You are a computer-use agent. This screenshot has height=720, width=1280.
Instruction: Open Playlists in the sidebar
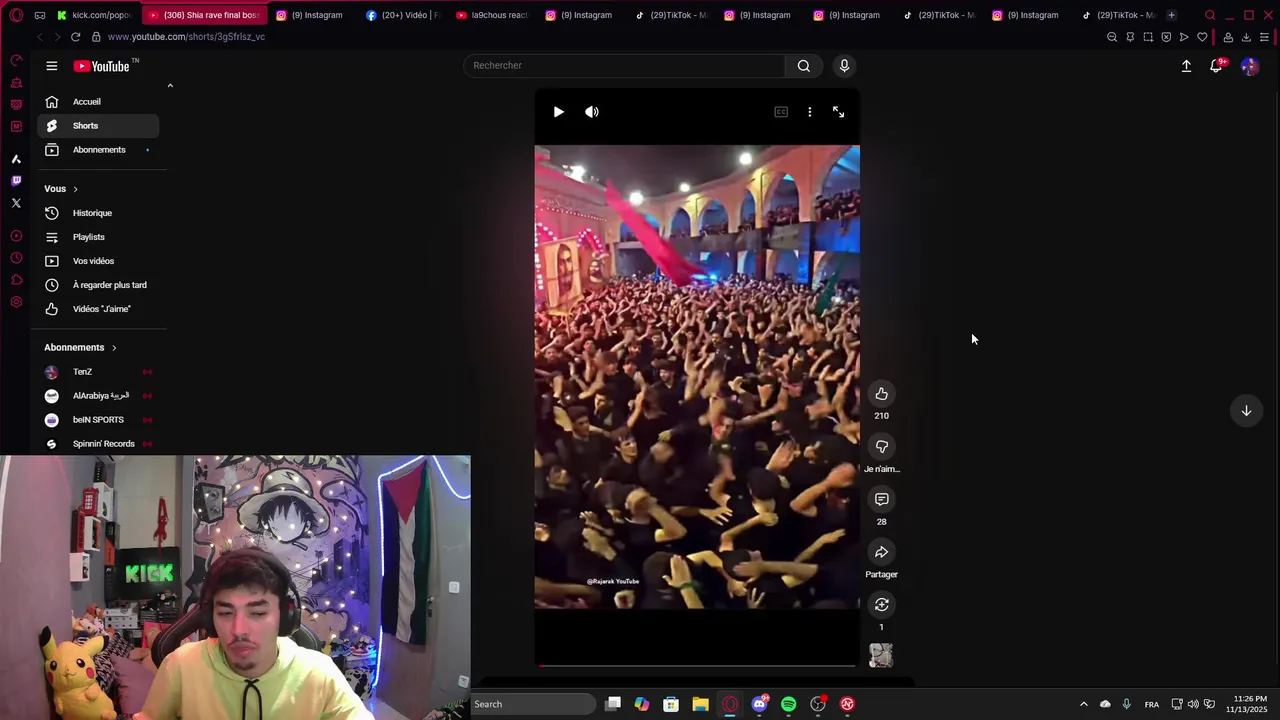pos(98,237)
